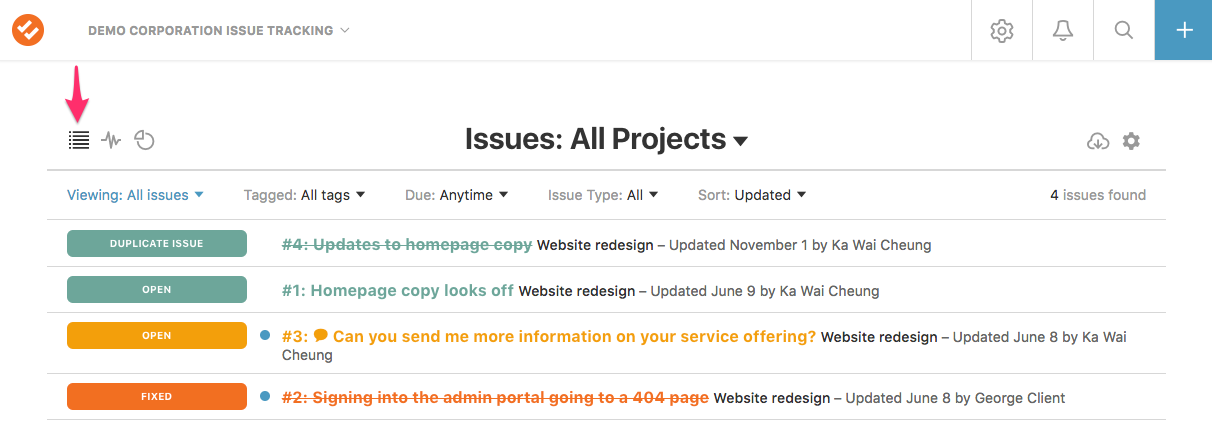Open issue list settings gear
Viewport: 1212px width, 431px height.
(x=1131, y=141)
